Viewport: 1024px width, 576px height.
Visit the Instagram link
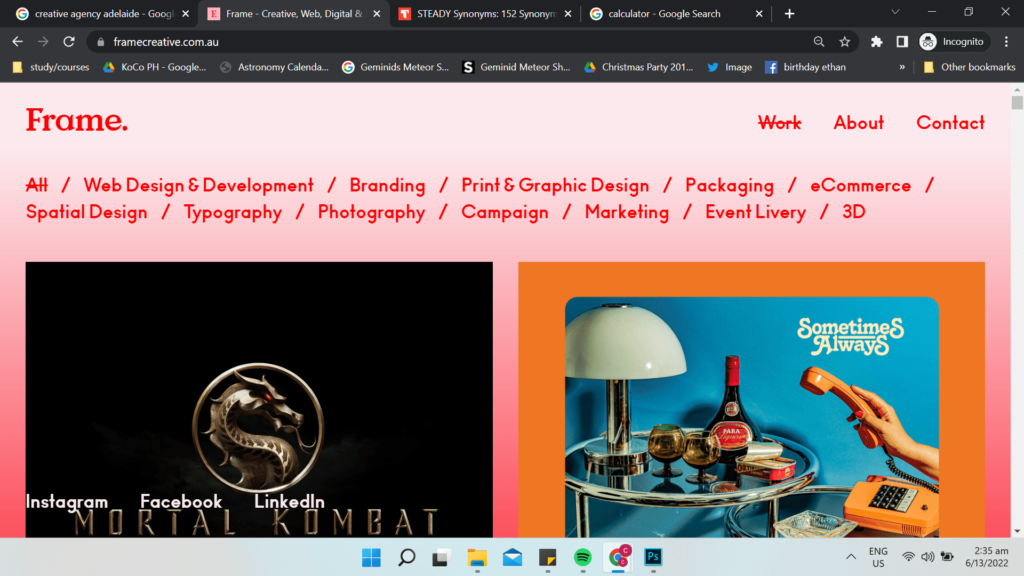coord(67,502)
